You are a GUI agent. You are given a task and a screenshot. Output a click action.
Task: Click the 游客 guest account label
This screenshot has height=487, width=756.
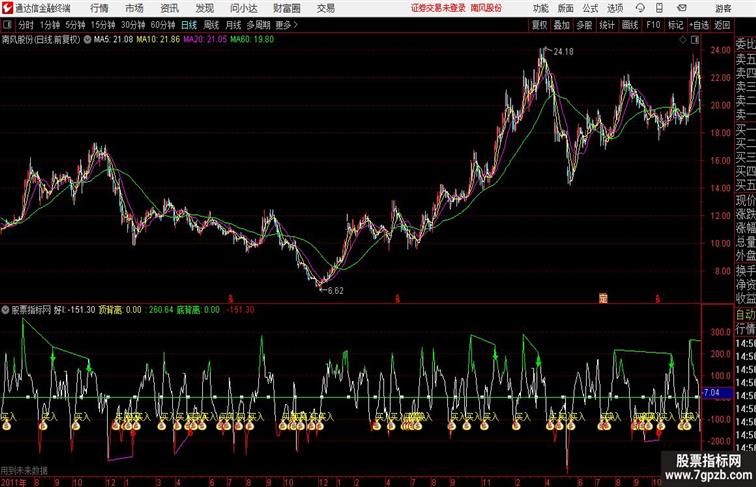coord(723,9)
